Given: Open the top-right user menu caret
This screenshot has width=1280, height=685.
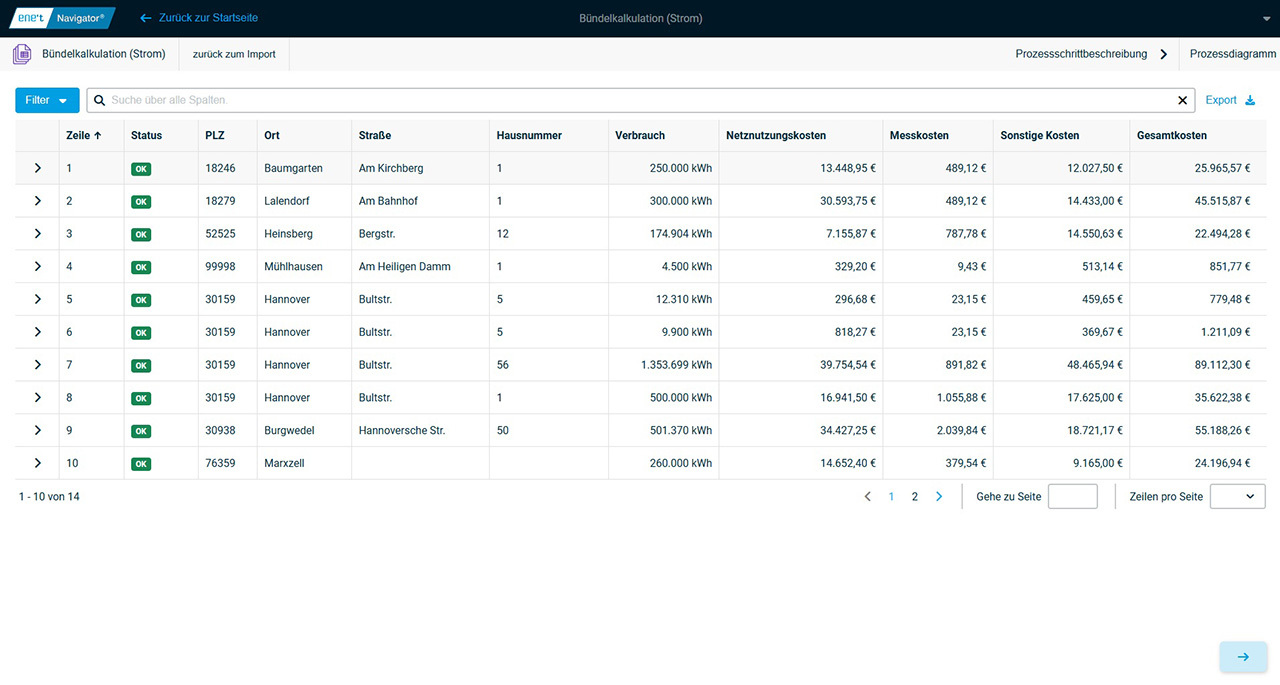Looking at the screenshot, I should tap(1265, 19).
